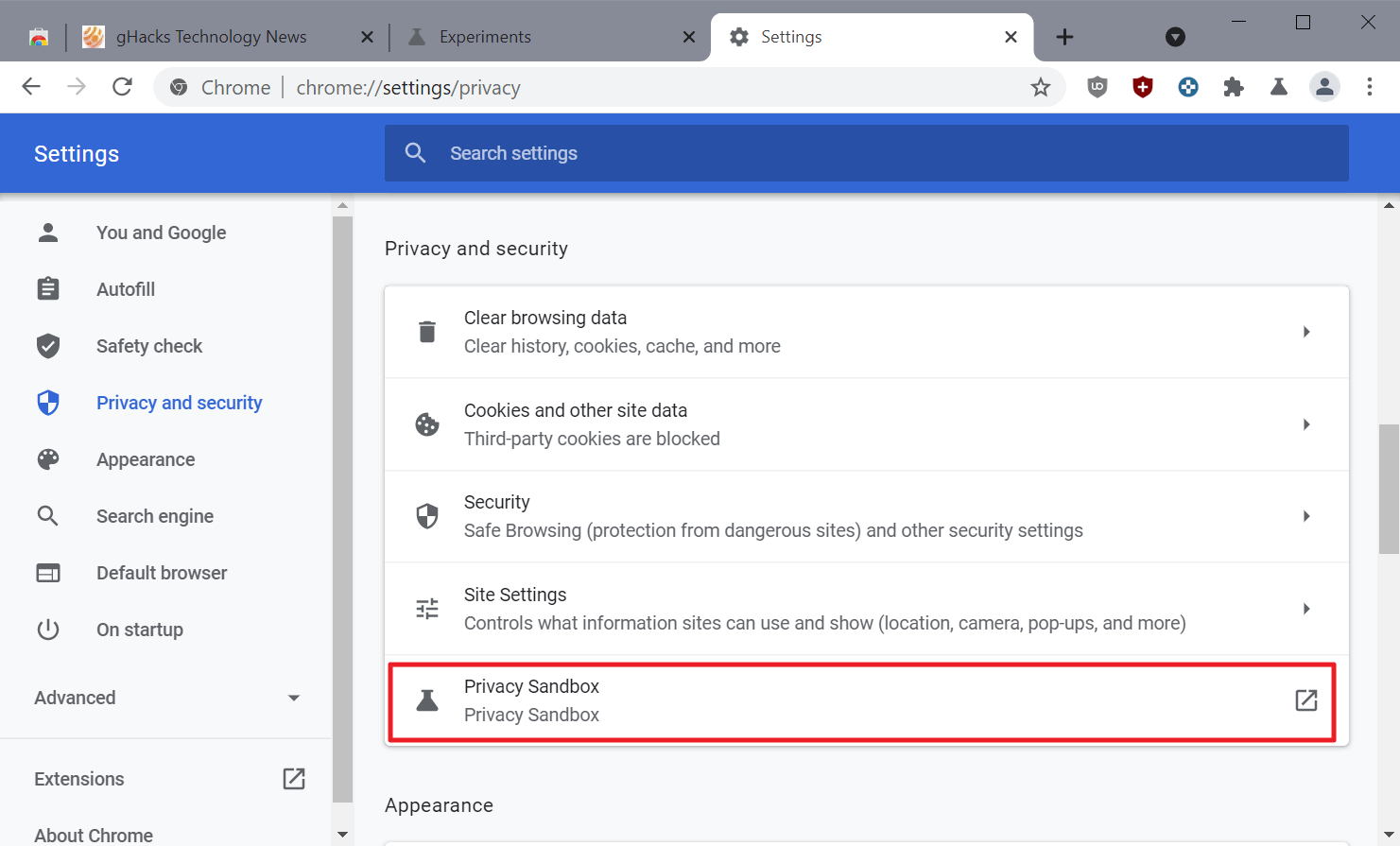The height and width of the screenshot is (846, 1400).
Task: Click the Security shield icon
Action: [427, 516]
